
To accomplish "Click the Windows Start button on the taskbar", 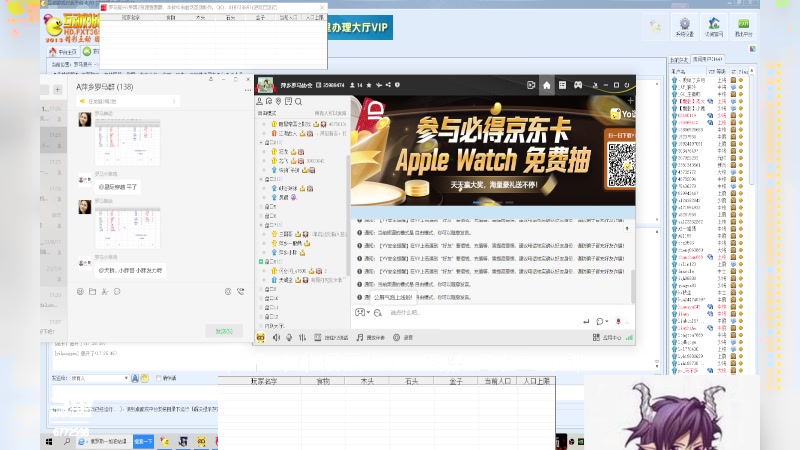I will coord(49,441).
